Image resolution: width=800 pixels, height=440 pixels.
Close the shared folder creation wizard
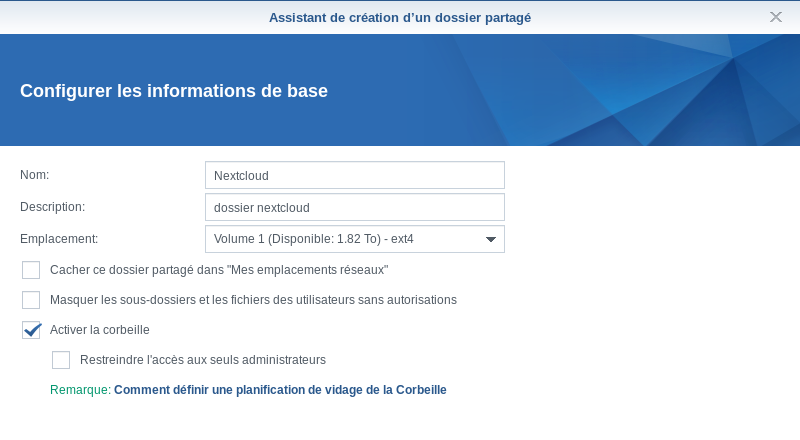tap(776, 17)
